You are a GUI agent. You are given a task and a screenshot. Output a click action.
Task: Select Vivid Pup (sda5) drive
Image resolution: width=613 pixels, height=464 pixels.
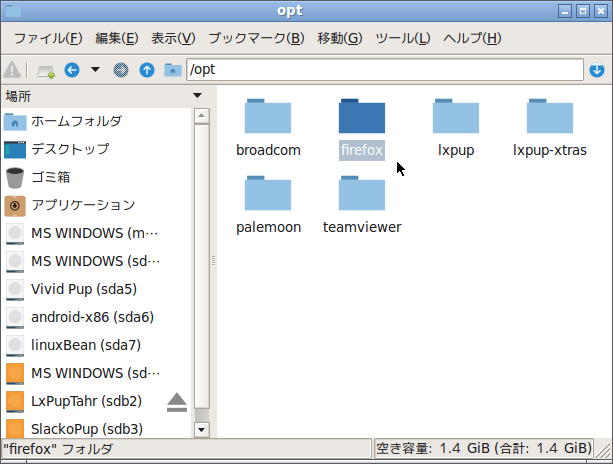tap(96, 290)
